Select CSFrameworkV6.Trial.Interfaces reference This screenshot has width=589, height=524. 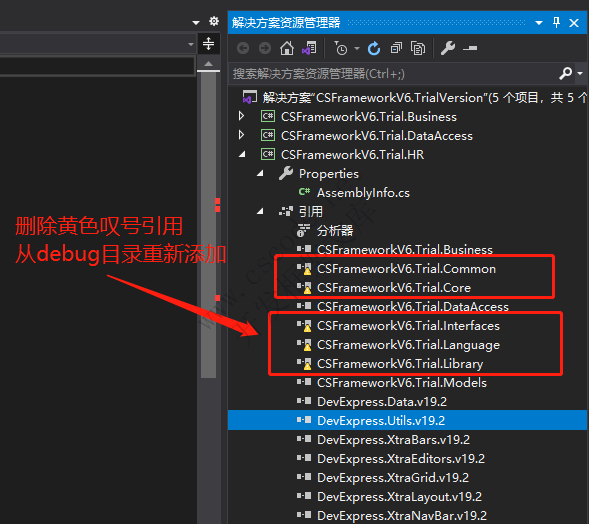pyautogui.click(x=408, y=325)
